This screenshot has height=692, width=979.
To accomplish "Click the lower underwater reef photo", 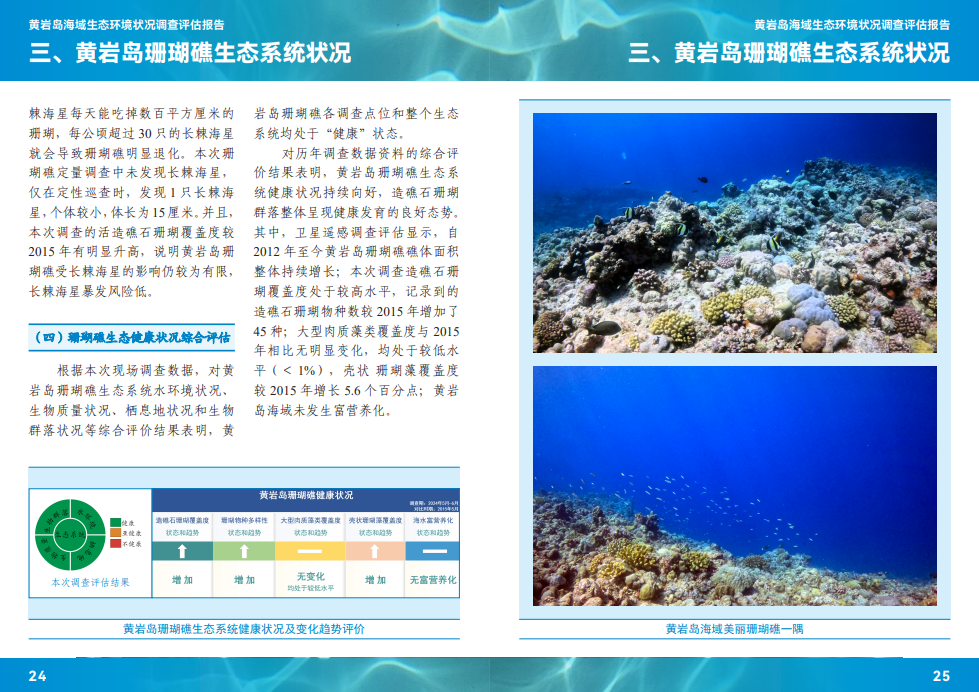I will point(734,485).
